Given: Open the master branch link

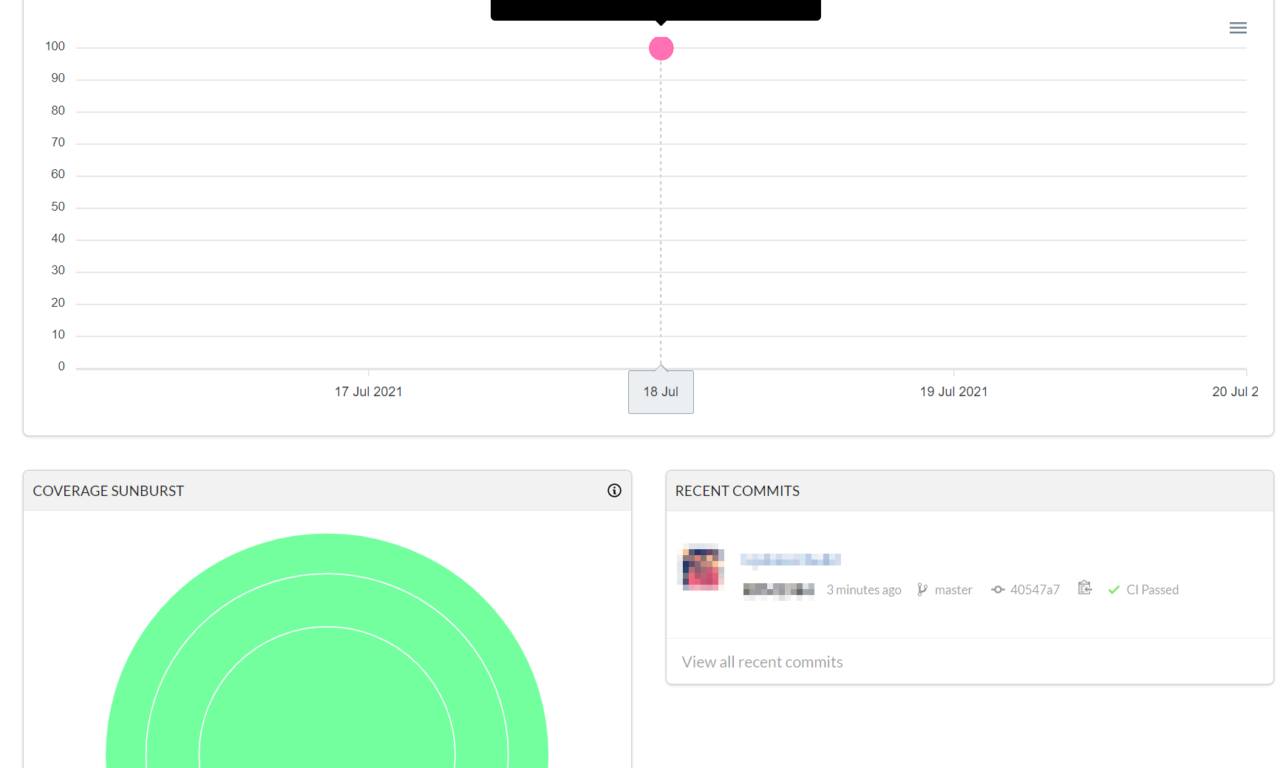Looking at the screenshot, I should 953,590.
